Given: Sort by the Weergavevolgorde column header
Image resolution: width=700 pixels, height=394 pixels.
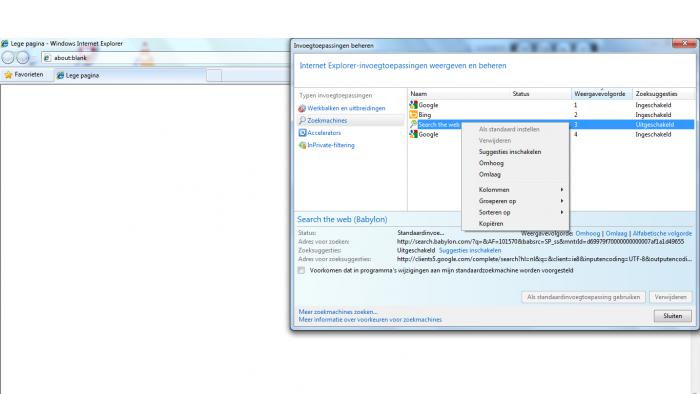Looking at the screenshot, I should tap(602, 94).
